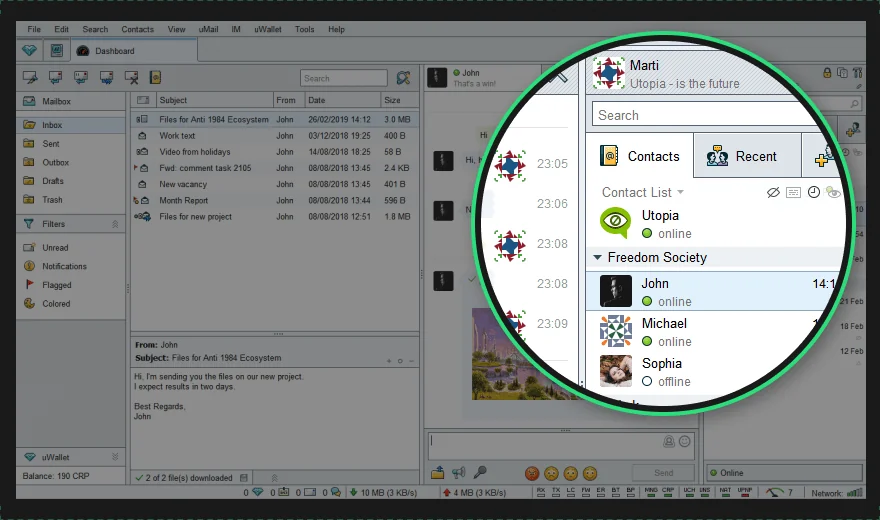This screenshot has width=880, height=520.
Task: Select the Sent folder
Action: pyautogui.click(x=51, y=144)
